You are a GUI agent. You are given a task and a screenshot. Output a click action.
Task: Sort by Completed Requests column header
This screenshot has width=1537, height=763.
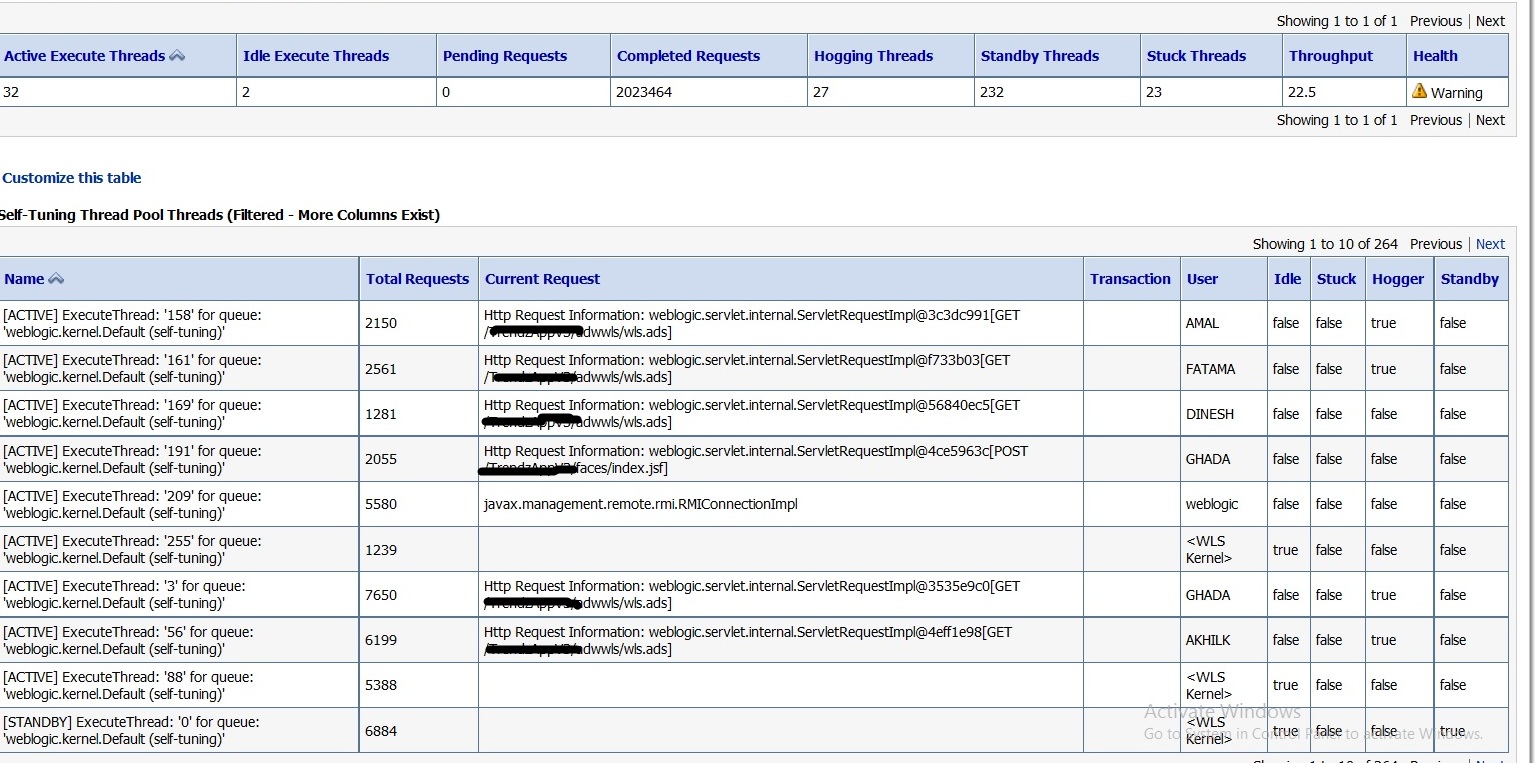pyautogui.click(x=688, y=56)
